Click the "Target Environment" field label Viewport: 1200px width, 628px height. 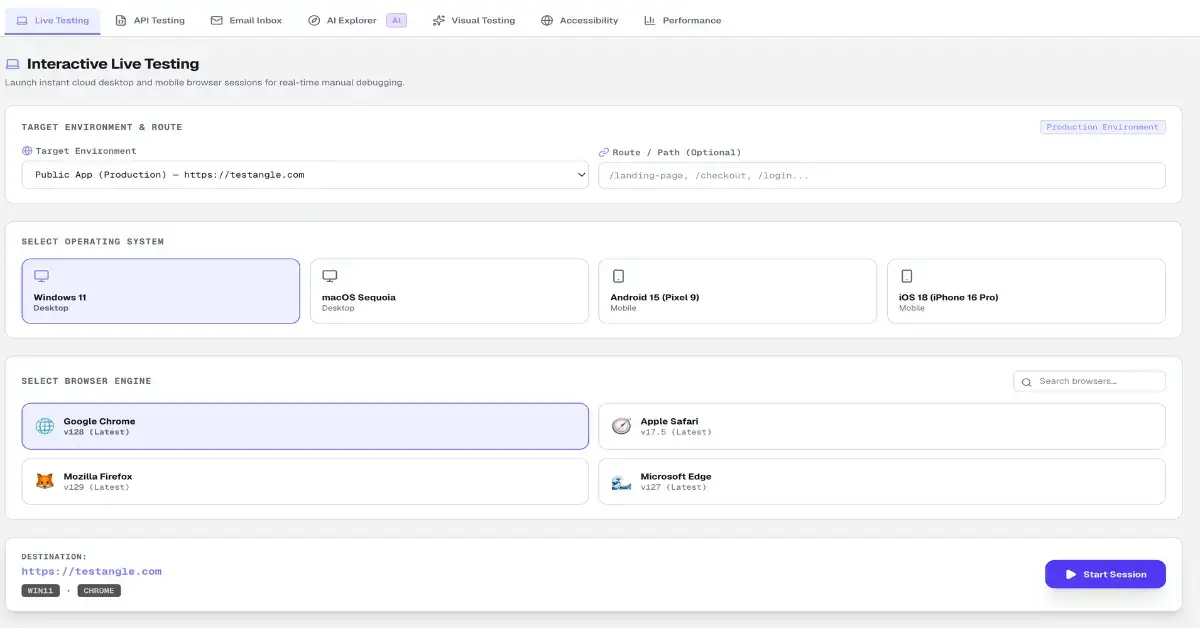coord(86,151)
